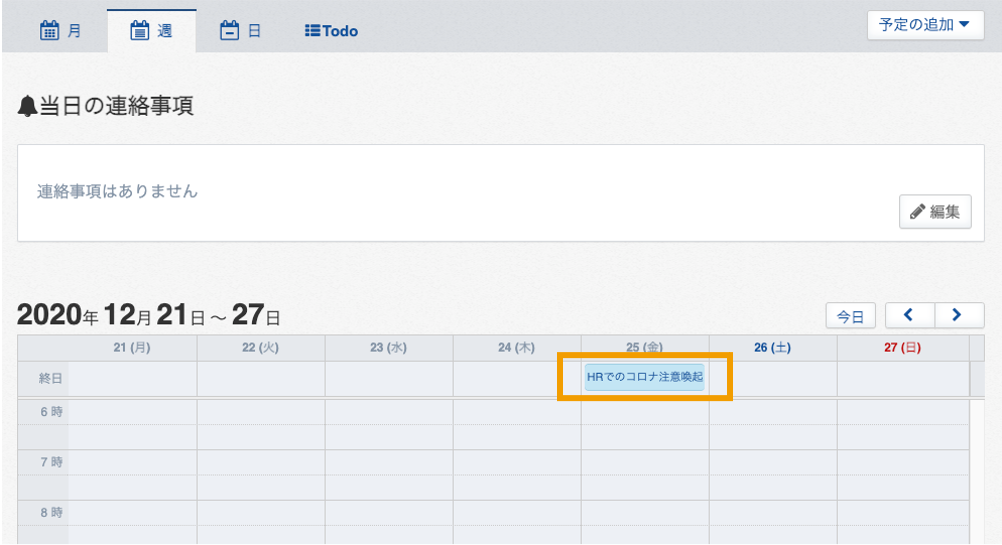This screenshot has width=1002, height=545.
Task: Click the 22 (火) column header
Action: [261, 348]
